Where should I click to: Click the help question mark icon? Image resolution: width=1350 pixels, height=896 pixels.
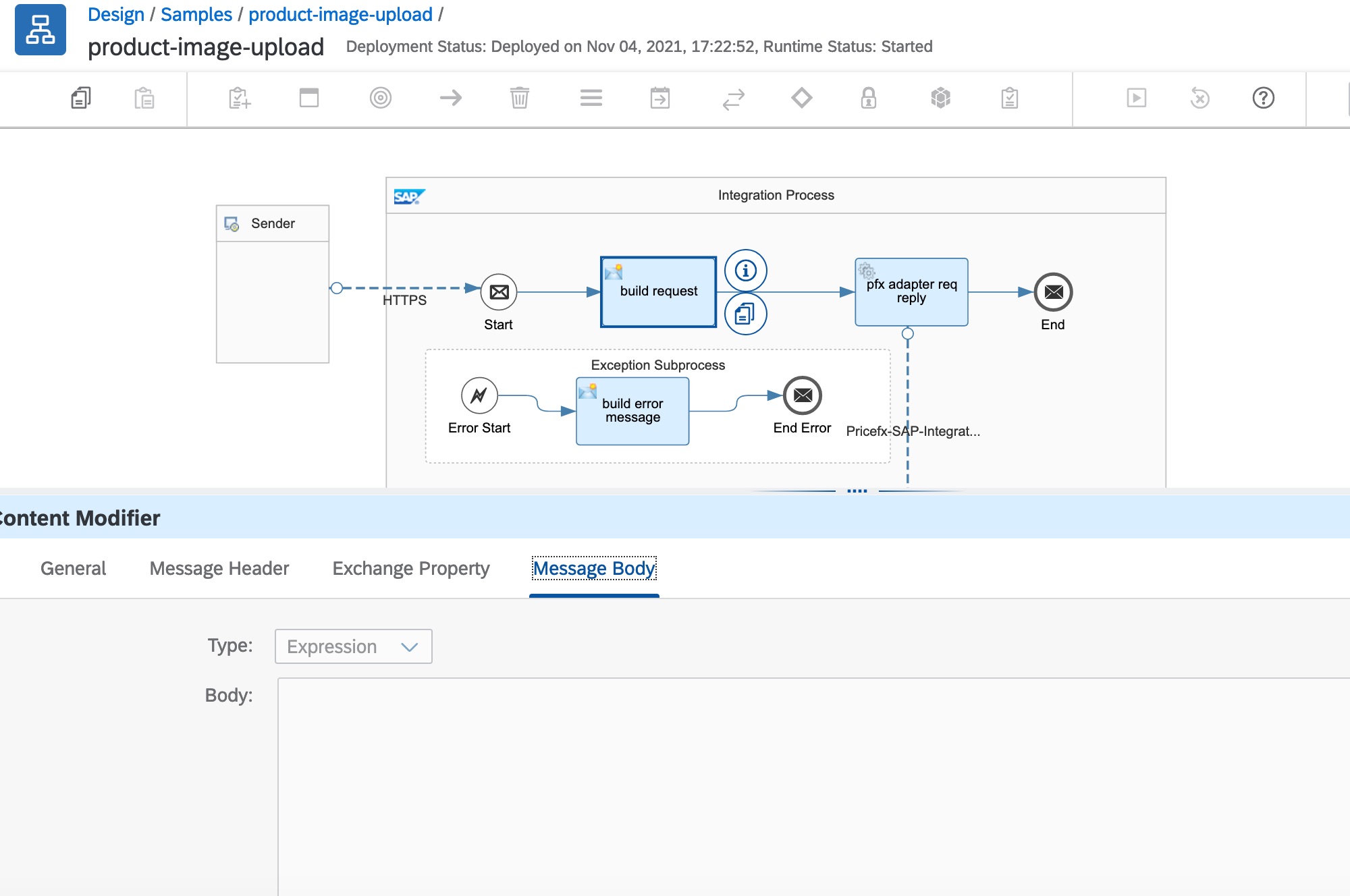1263,99
